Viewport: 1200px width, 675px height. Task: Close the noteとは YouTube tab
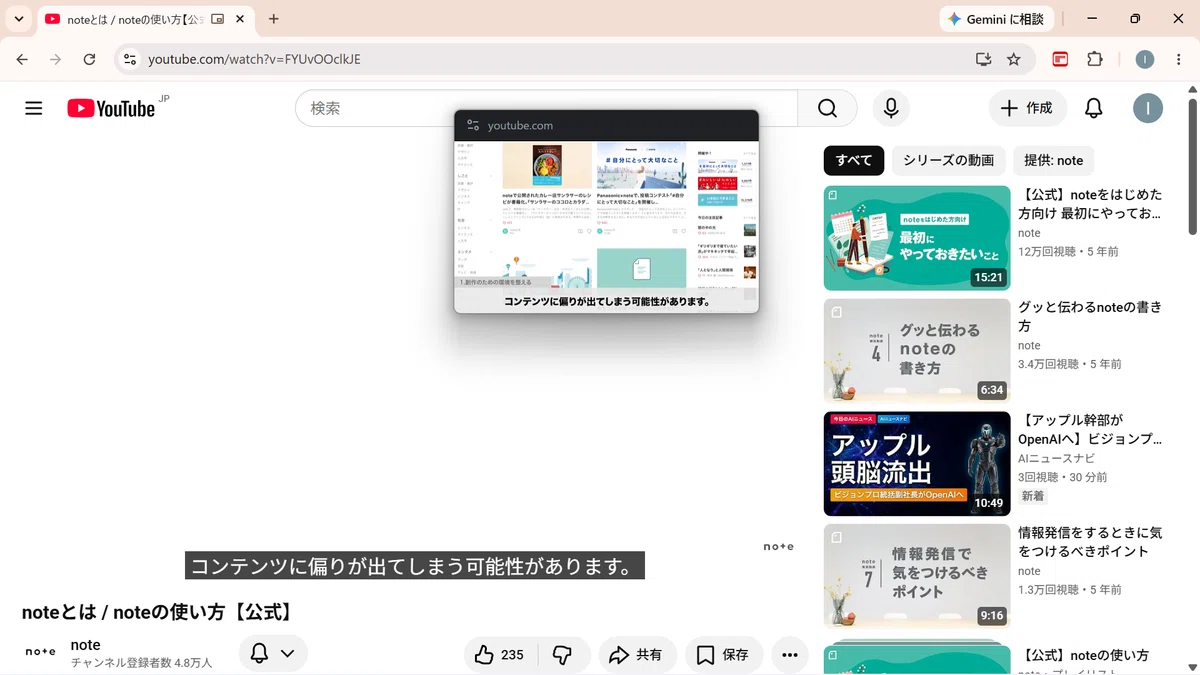(240, 19)
